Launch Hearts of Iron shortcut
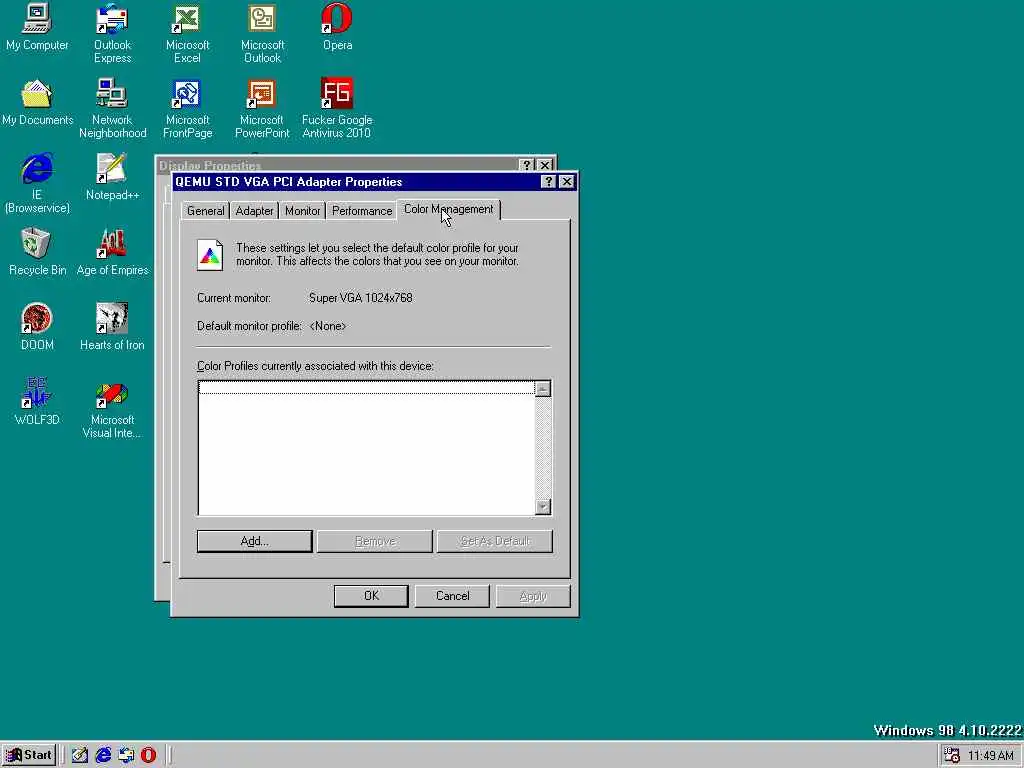Viewport: 1024px width, 768px height. coord(112,328)
